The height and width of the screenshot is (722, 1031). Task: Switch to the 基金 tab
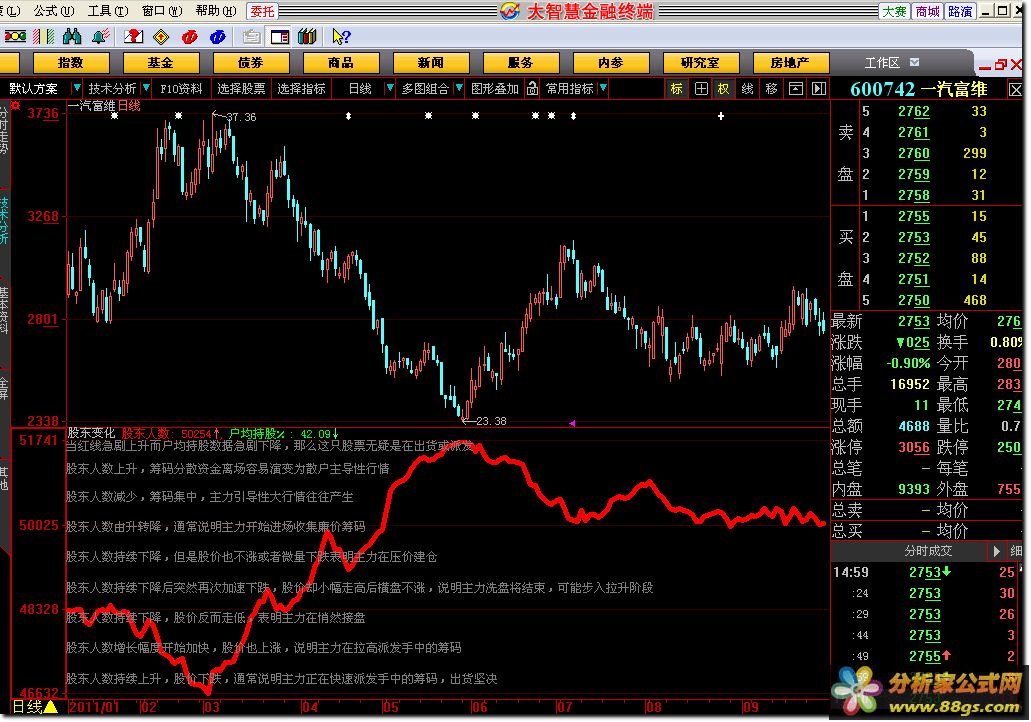(160, 62)
